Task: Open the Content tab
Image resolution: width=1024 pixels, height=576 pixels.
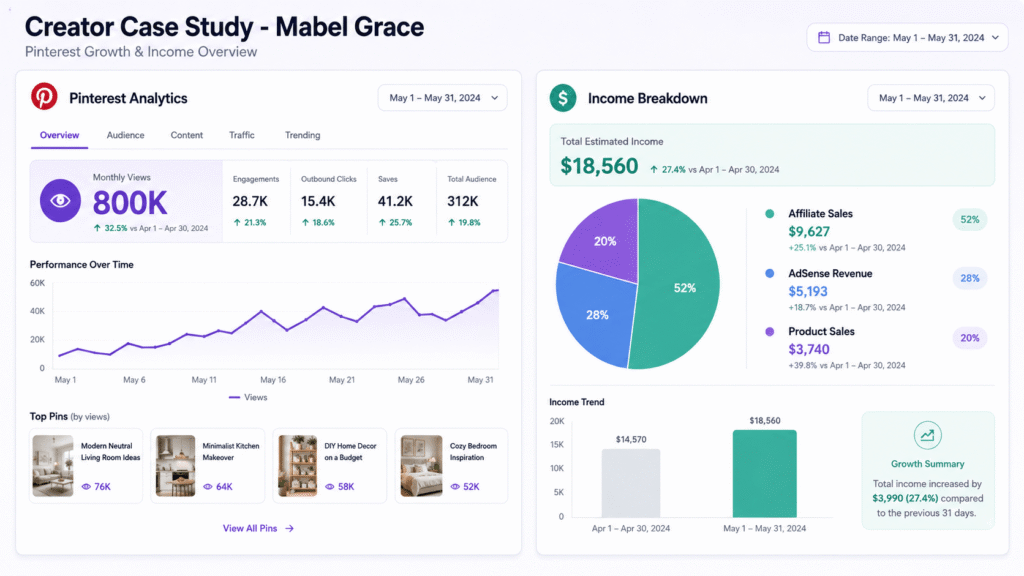Action: 187,135
